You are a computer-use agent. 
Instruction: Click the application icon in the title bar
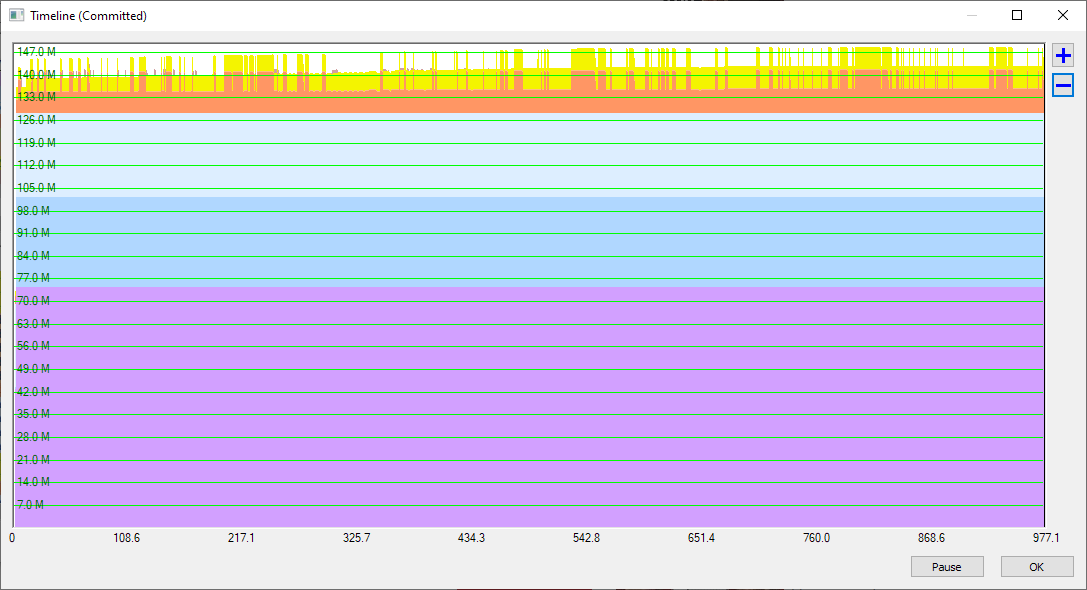click(14, 15)
